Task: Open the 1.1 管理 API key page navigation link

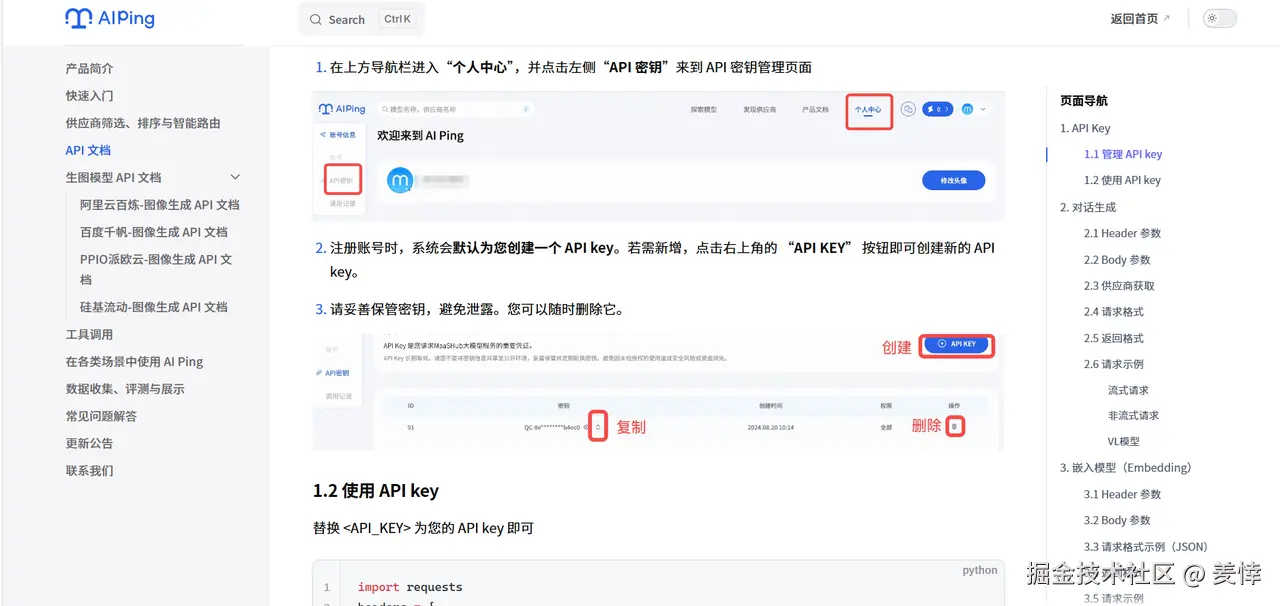Action: 1122,154
